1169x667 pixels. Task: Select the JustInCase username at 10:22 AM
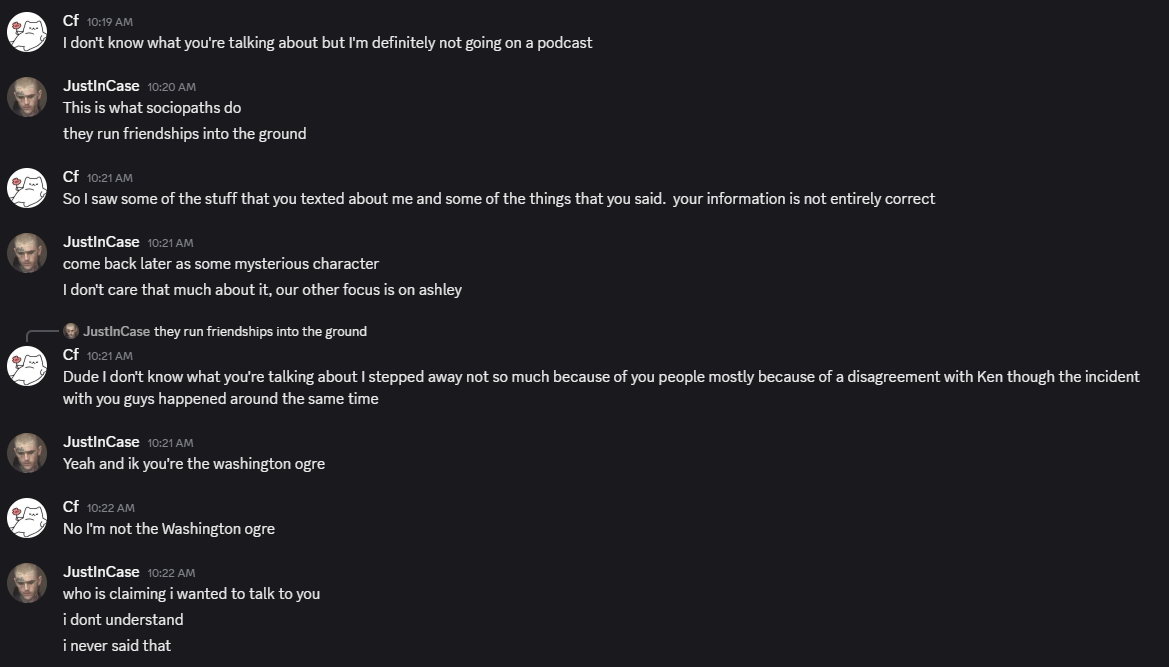(101, 572)
